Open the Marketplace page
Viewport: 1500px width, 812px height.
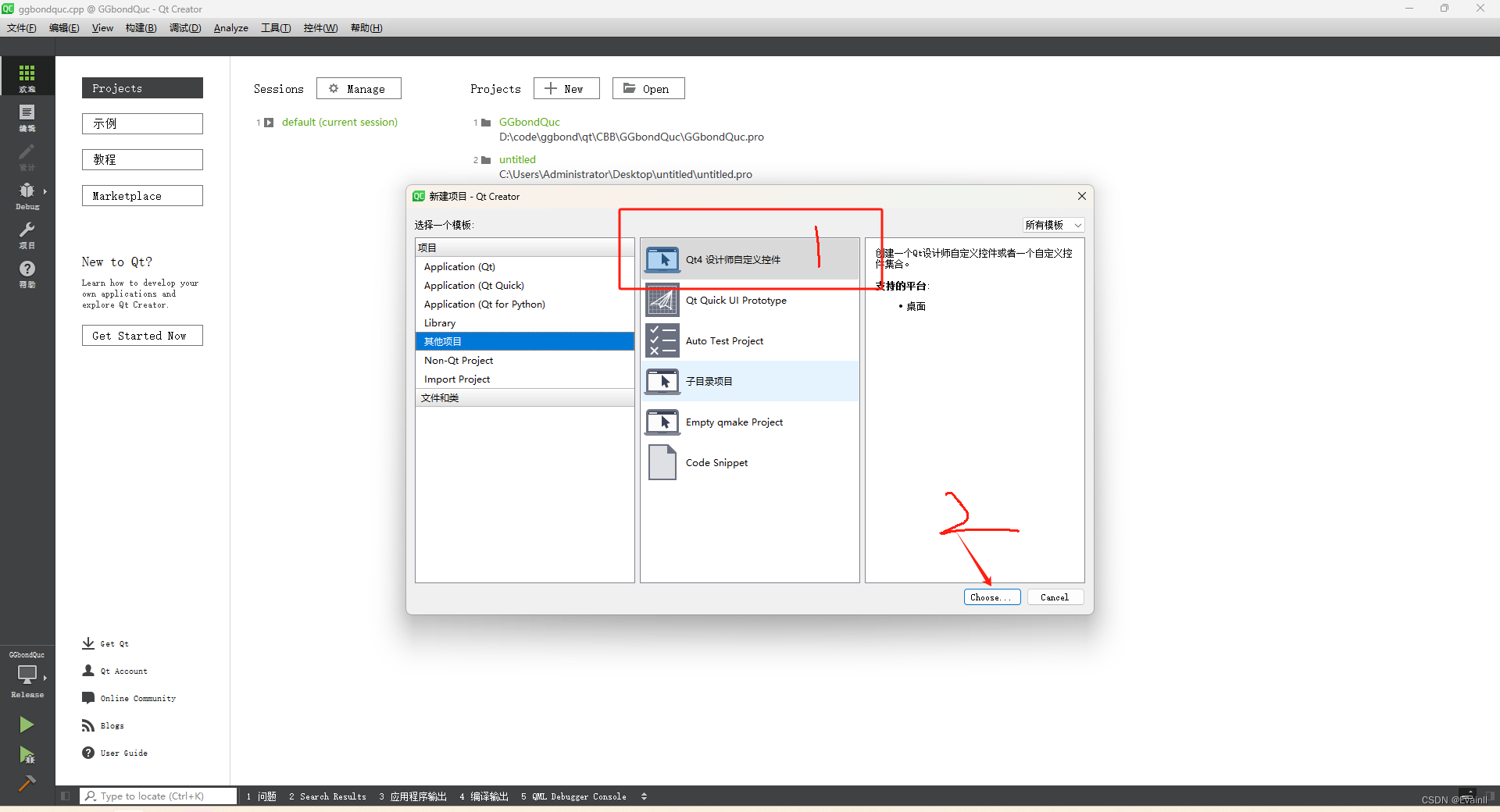pyautogui.click(x=142, y=196)
